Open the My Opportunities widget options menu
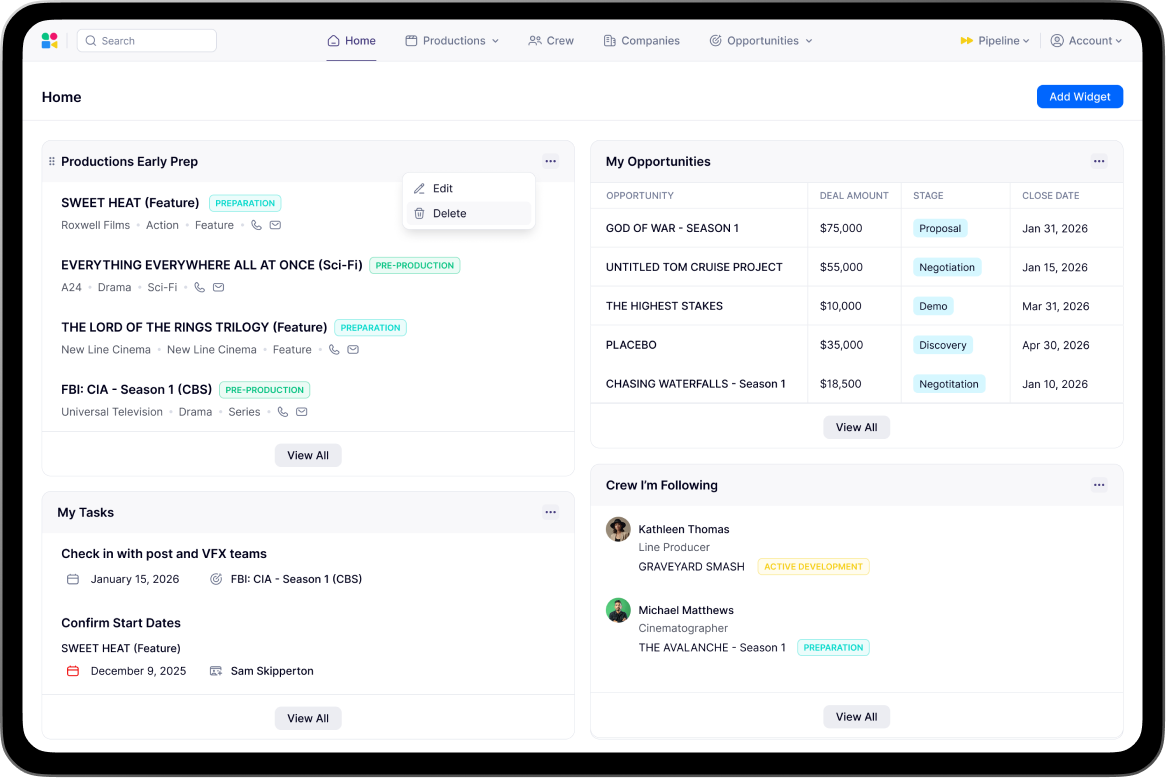This screenshot has width=1166, height=778. coord(1099,162)
